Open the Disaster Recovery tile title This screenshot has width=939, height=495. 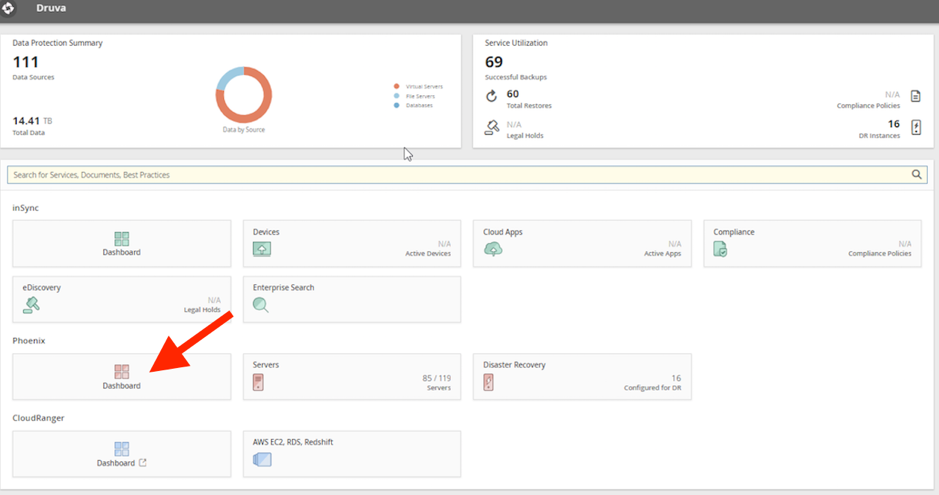pos(514,365)
